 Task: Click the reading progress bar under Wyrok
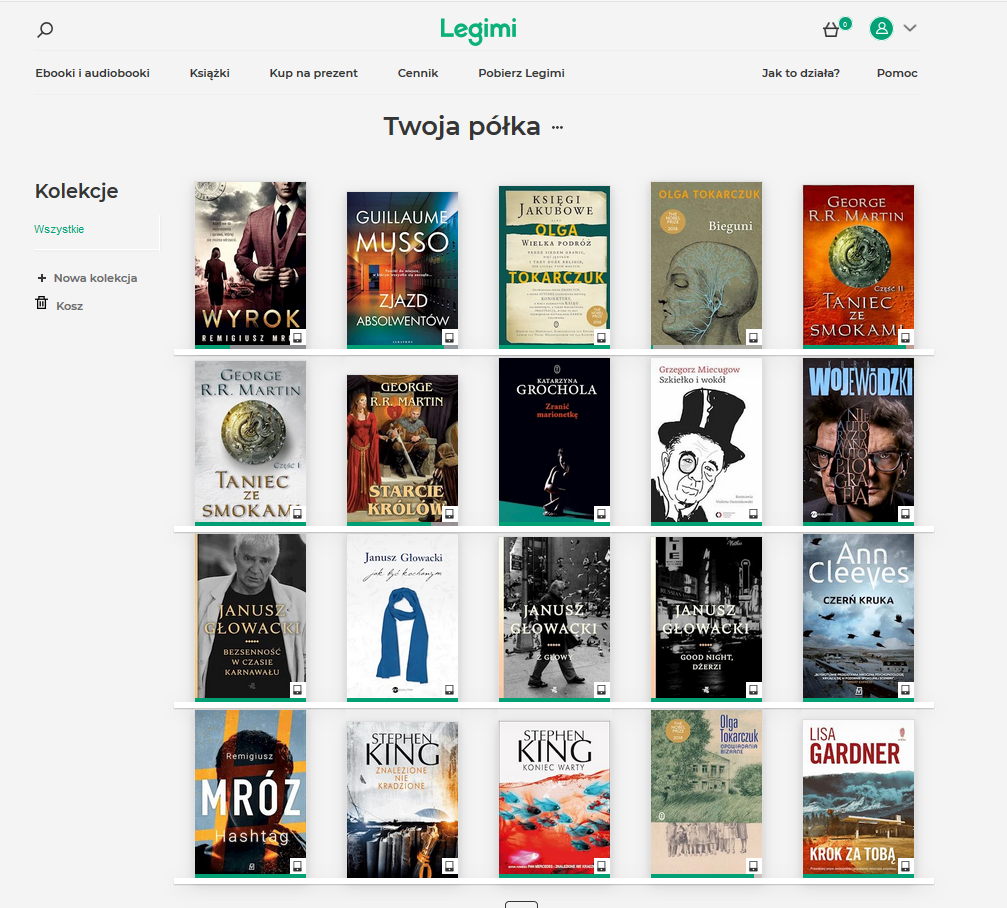tap(250, 347)
